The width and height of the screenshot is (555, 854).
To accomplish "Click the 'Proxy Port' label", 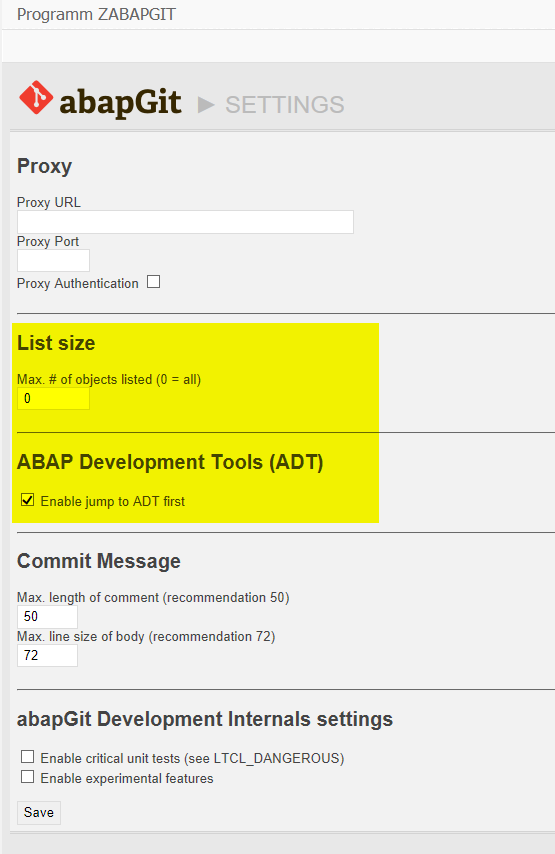I will coord(48,241).
